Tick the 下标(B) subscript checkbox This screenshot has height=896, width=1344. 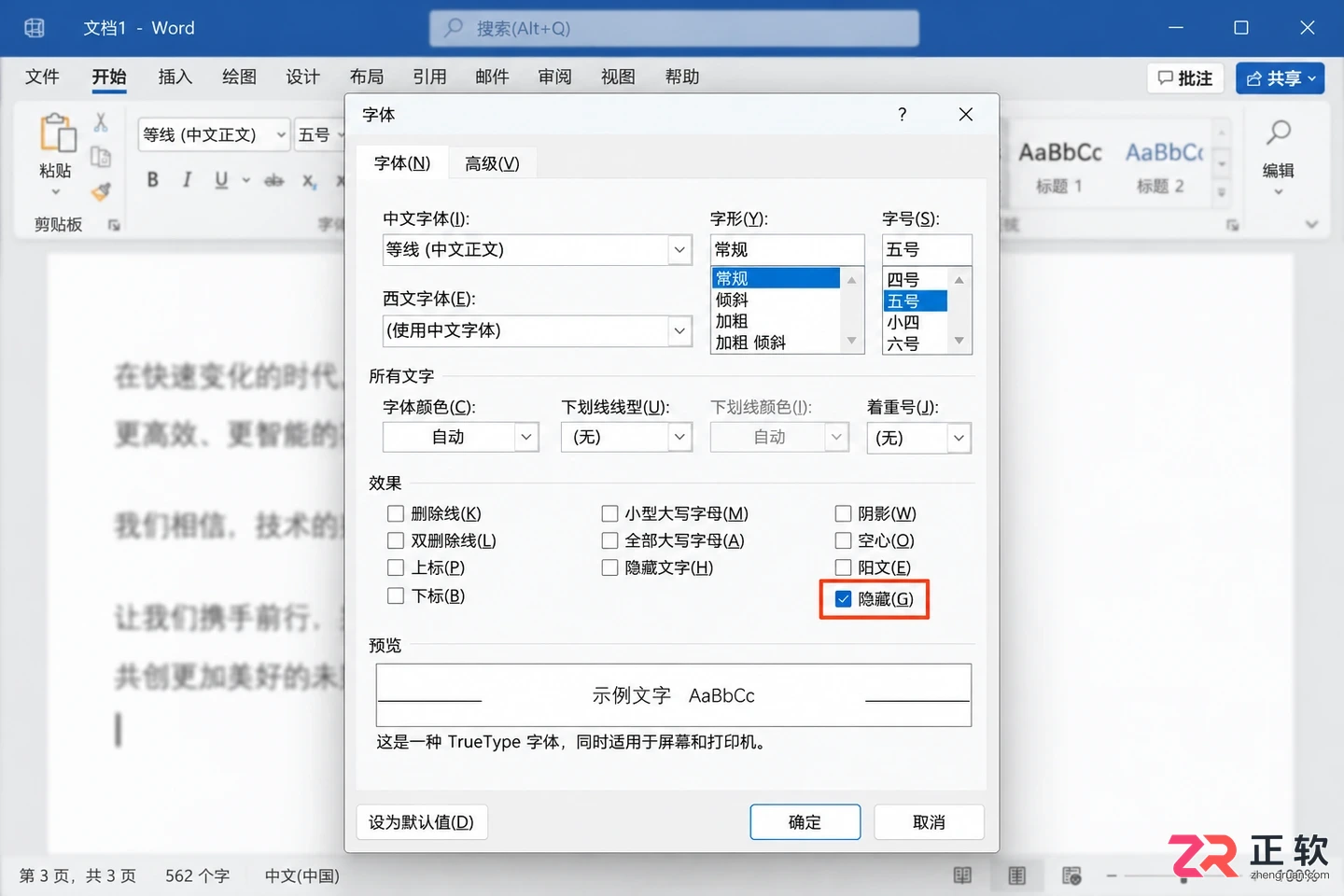click(x=396, y=595)
